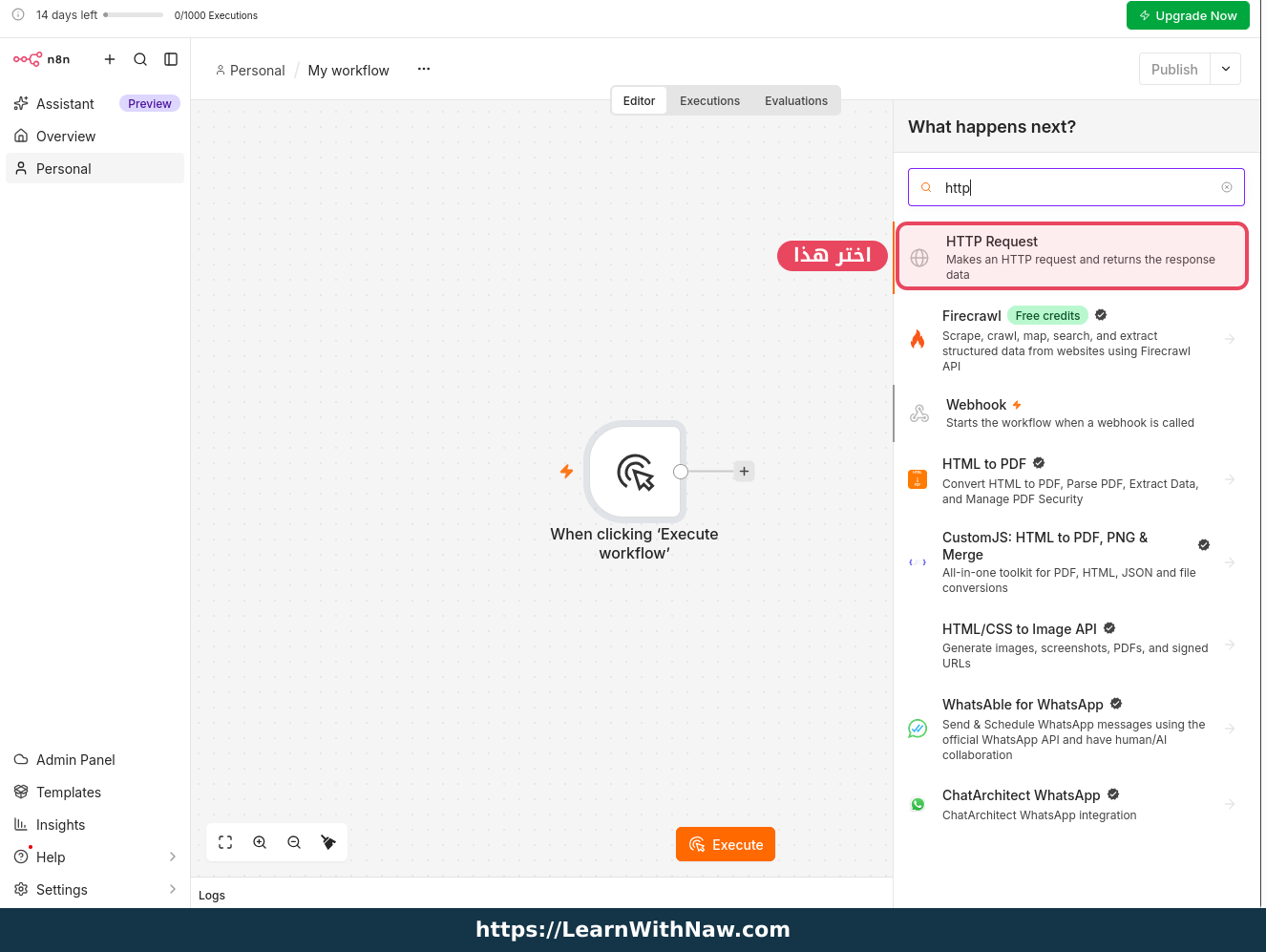Expand Firecrawl actions with its arrow
The width and height of the screenshot is (1266, 952).
pos(1230,339)
